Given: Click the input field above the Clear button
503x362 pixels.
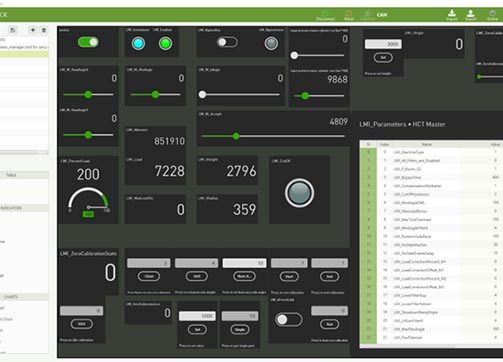Looking at the screenshot, I should pyautogui.click(x=149, y=263).
